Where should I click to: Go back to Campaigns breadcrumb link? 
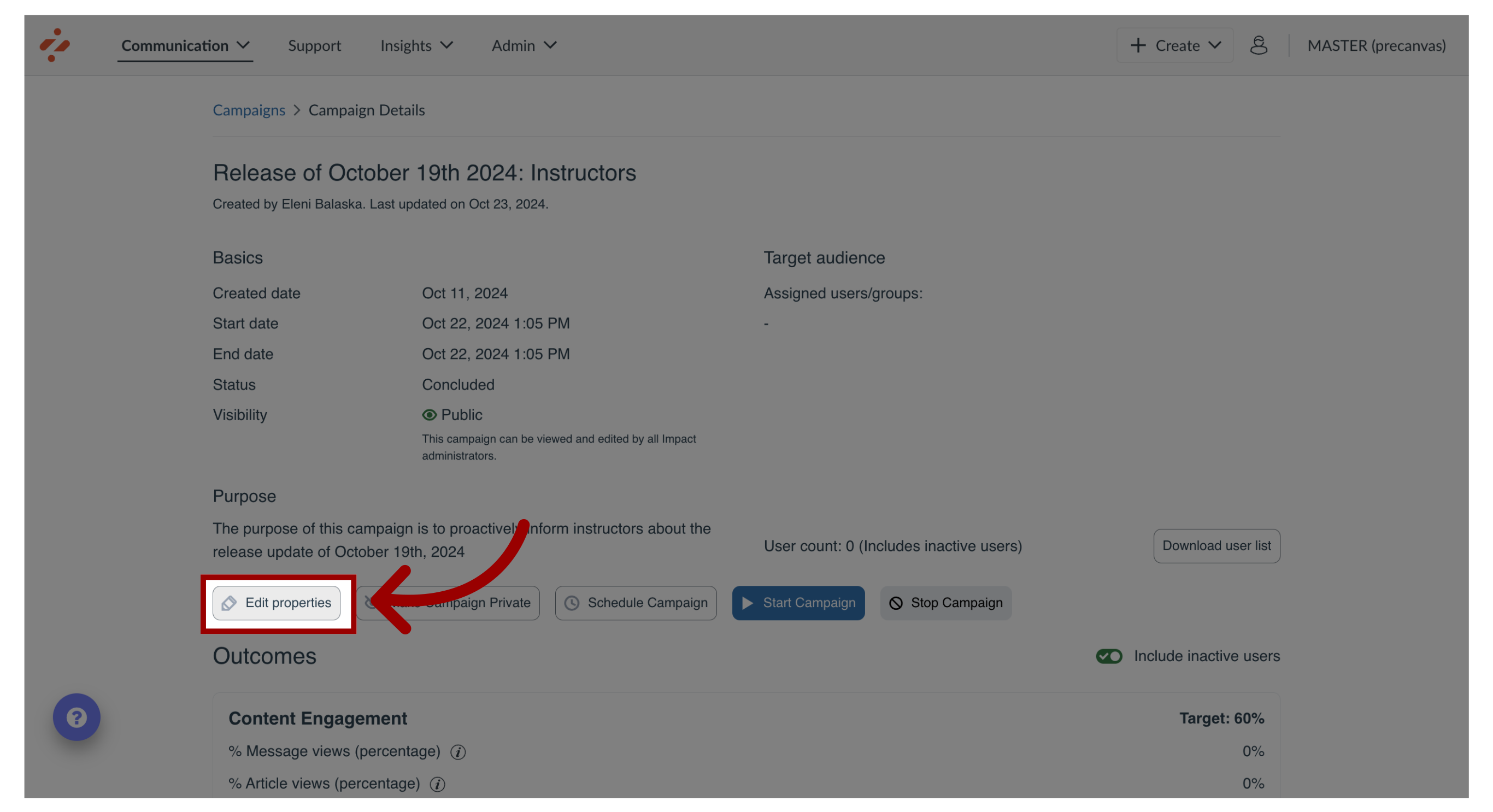pyautogui.click(x=249, y=110)
